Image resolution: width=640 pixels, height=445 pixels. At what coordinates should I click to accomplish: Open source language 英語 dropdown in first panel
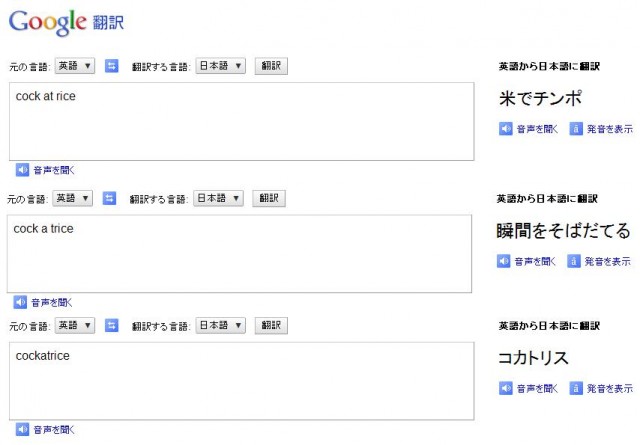[75, 66]
